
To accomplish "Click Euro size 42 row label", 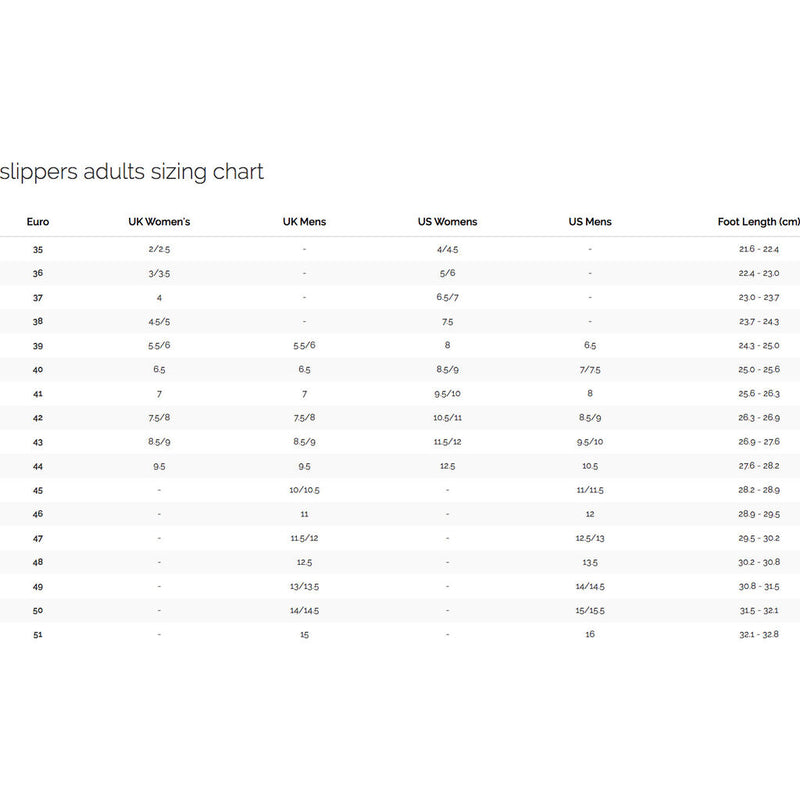I will pos(38,418).
